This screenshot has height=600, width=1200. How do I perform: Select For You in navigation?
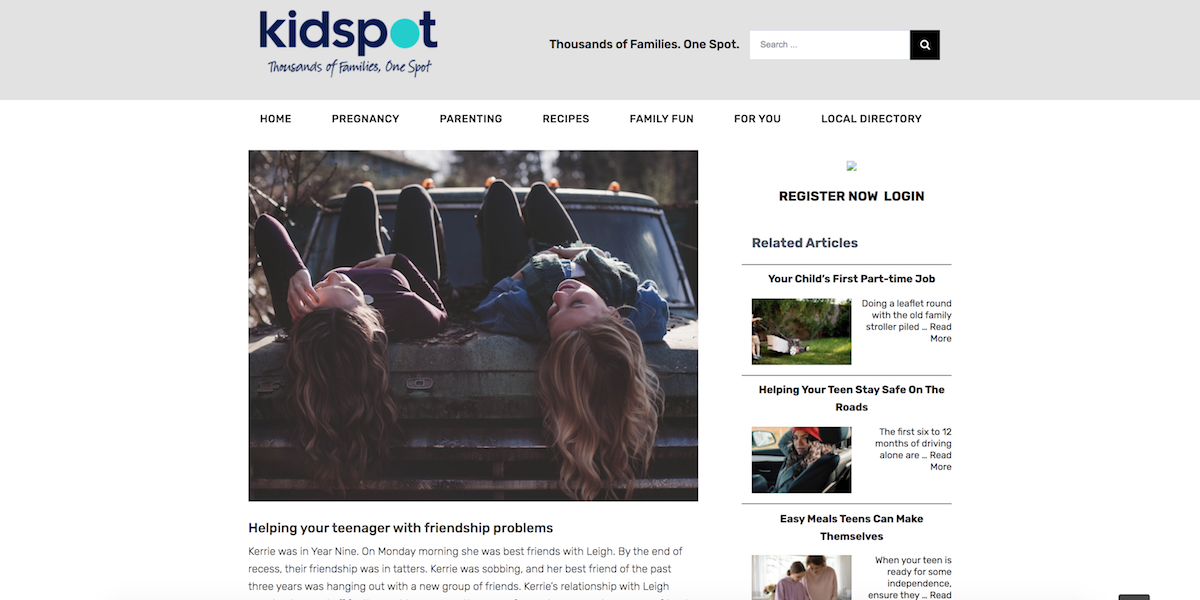point(757,119)
